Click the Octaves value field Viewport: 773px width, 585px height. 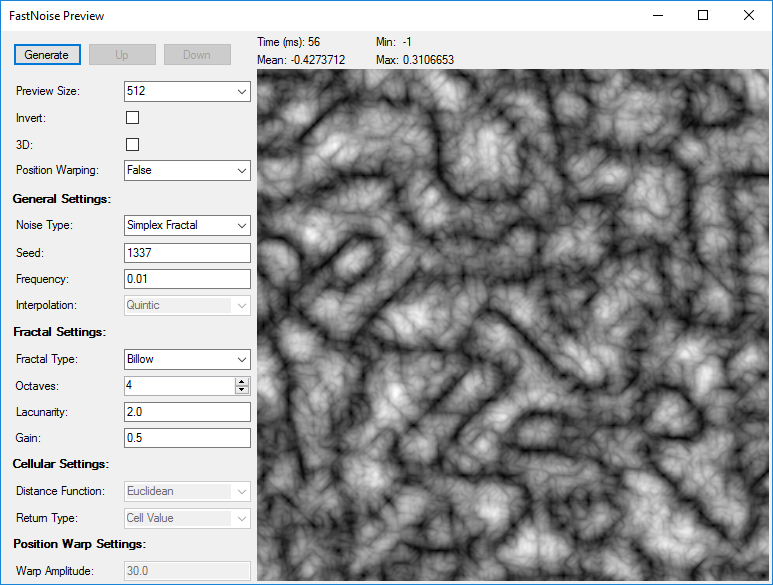click(x=180, y=386)
